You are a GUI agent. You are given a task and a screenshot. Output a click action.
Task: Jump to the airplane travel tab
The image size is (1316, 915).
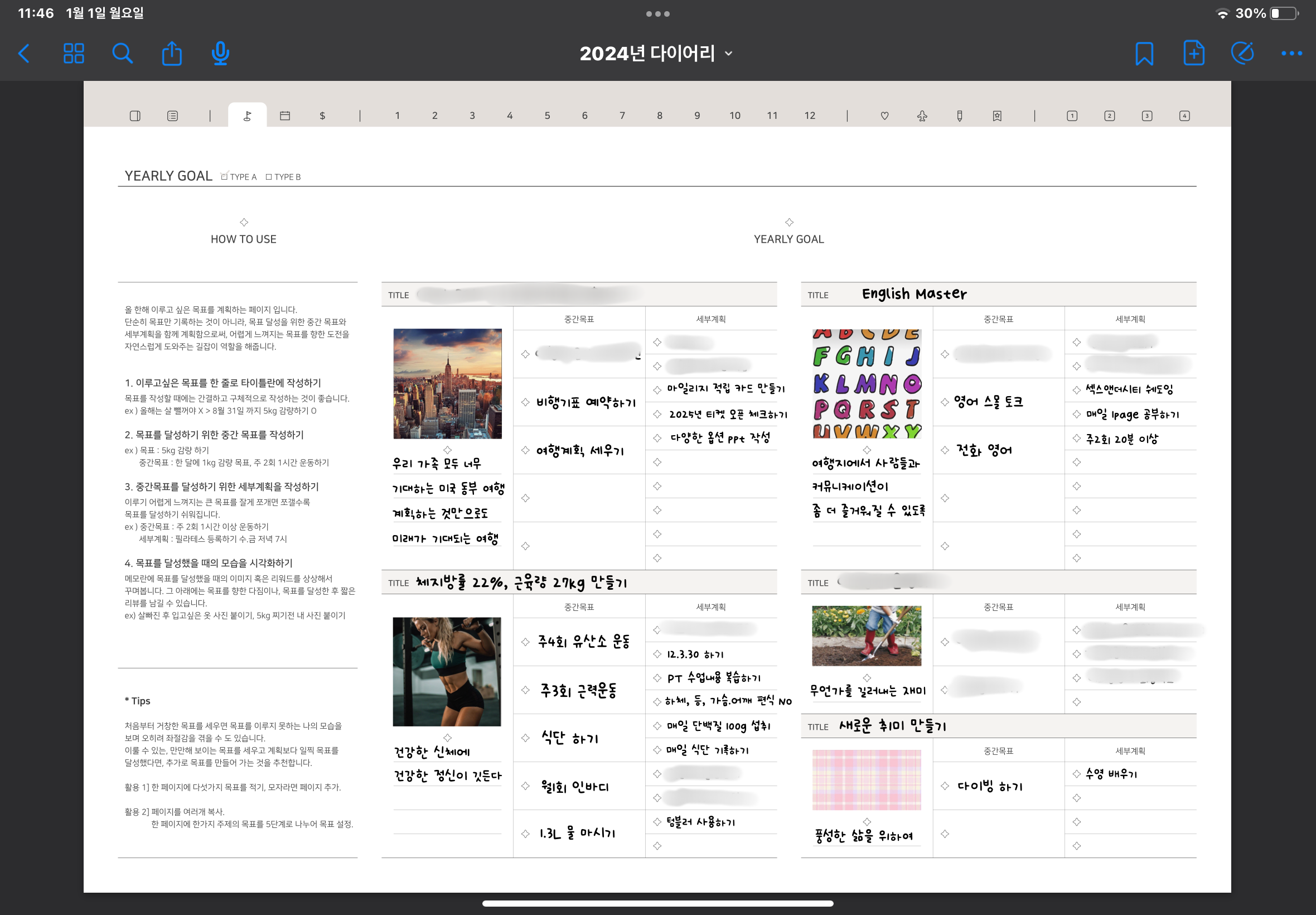(921, 115)
